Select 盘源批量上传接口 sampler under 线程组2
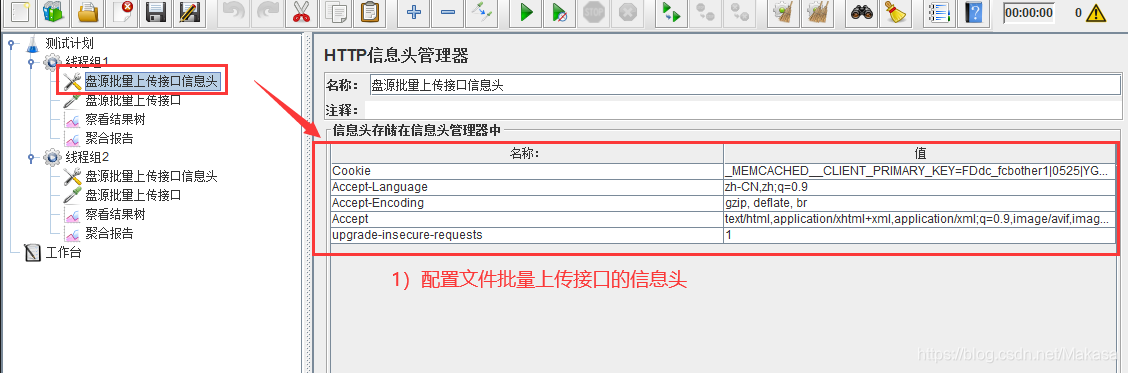Viewport: 1128px width, 373px height. click(x=133, y=195)
